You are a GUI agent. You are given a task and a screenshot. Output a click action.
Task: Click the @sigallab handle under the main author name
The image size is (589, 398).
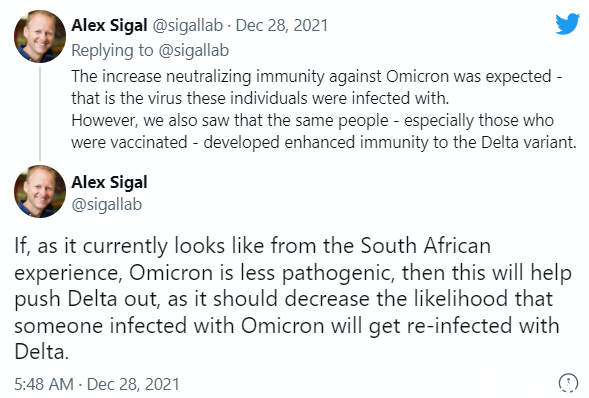click(x=107, y=205)
